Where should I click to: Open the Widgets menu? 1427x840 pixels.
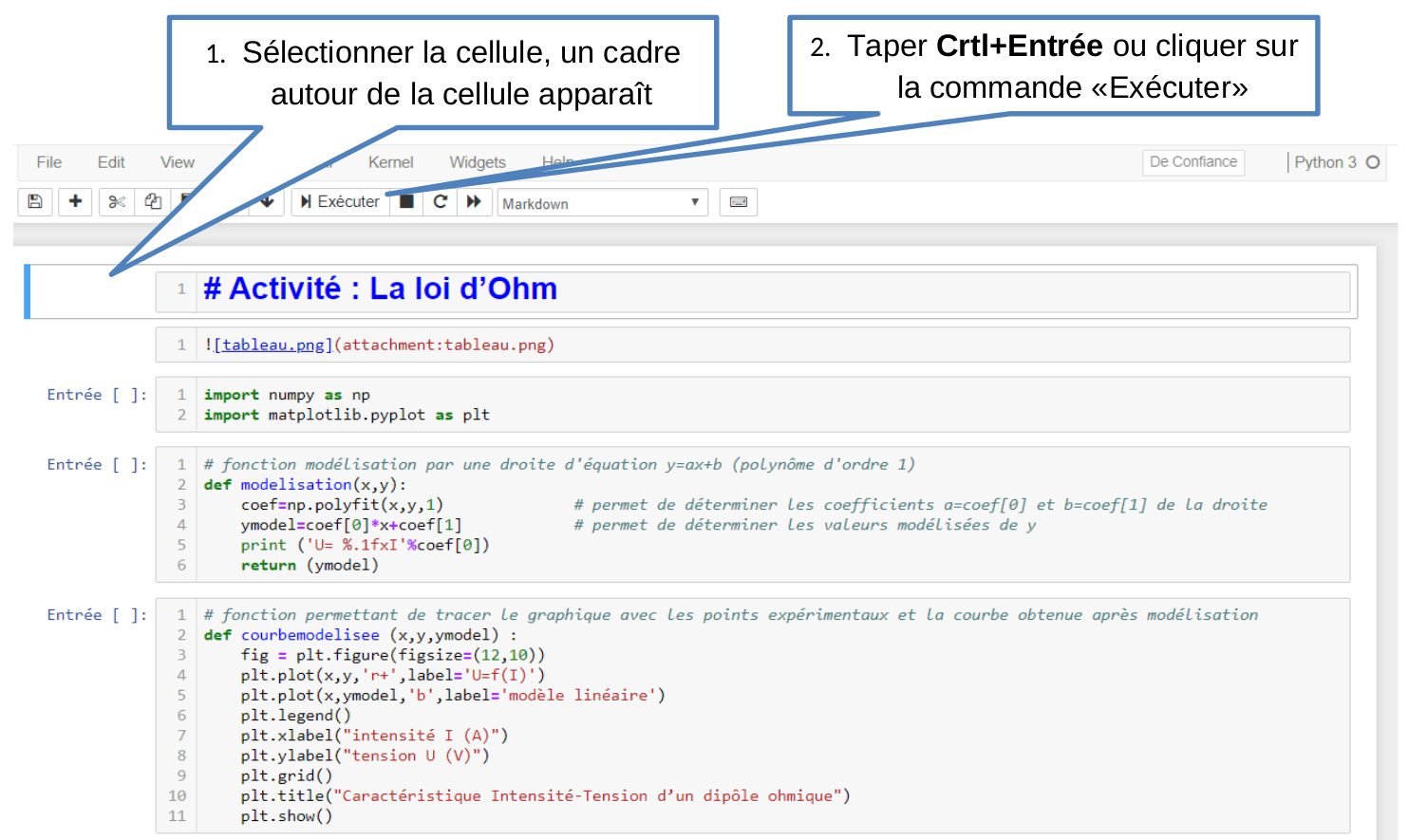[477, 162]
